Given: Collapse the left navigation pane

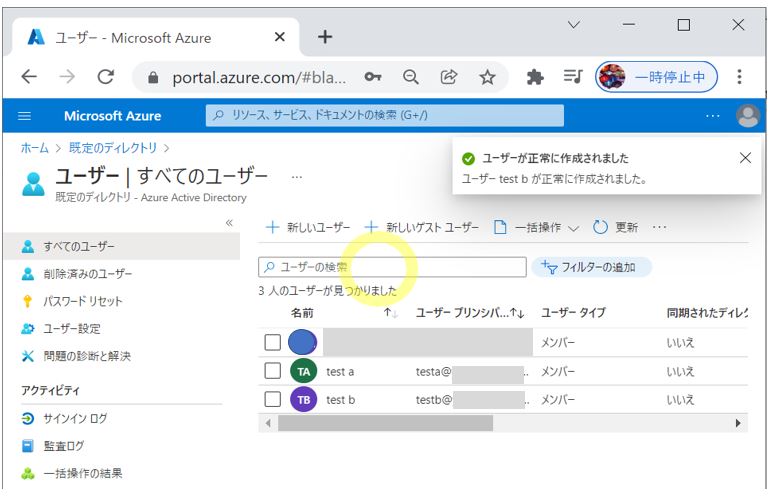Looking at the screenshot, I should 229,223.
